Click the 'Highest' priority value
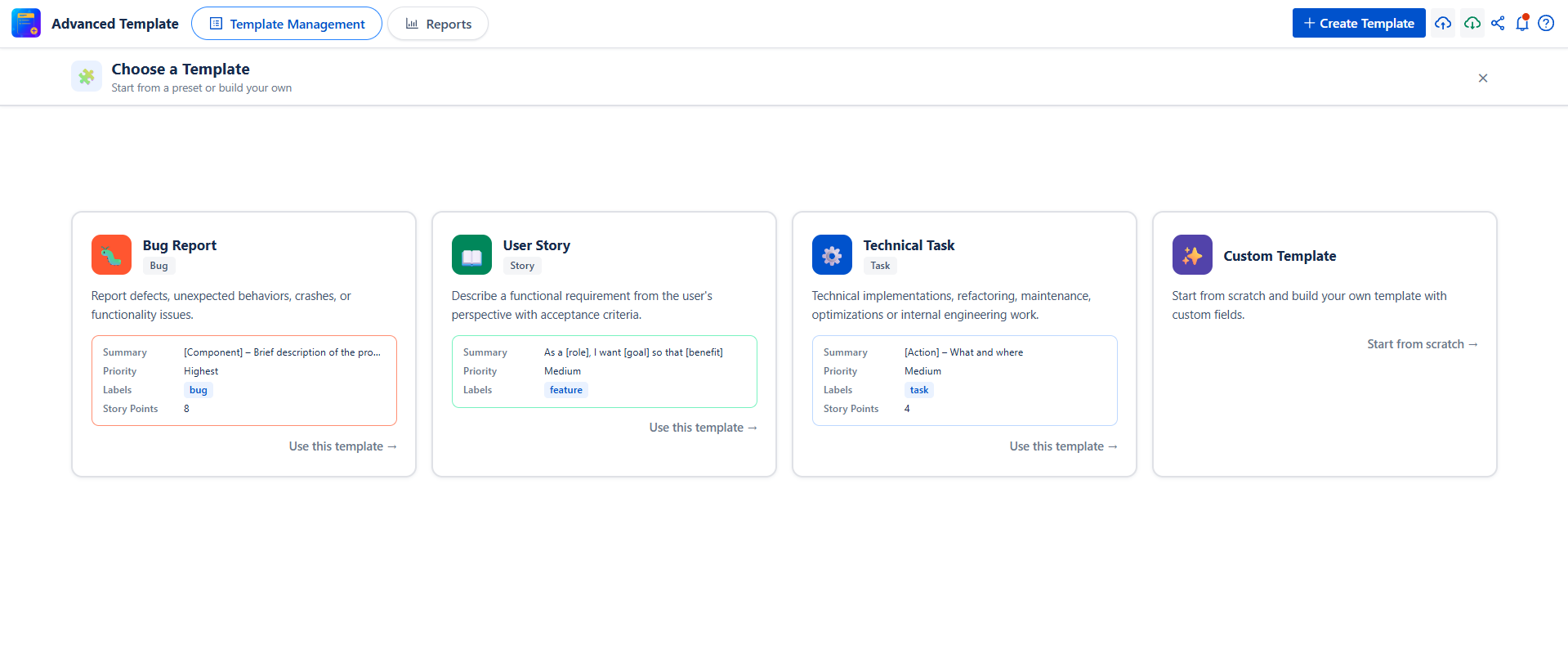1568x650 pixels. tap(201, 371)
